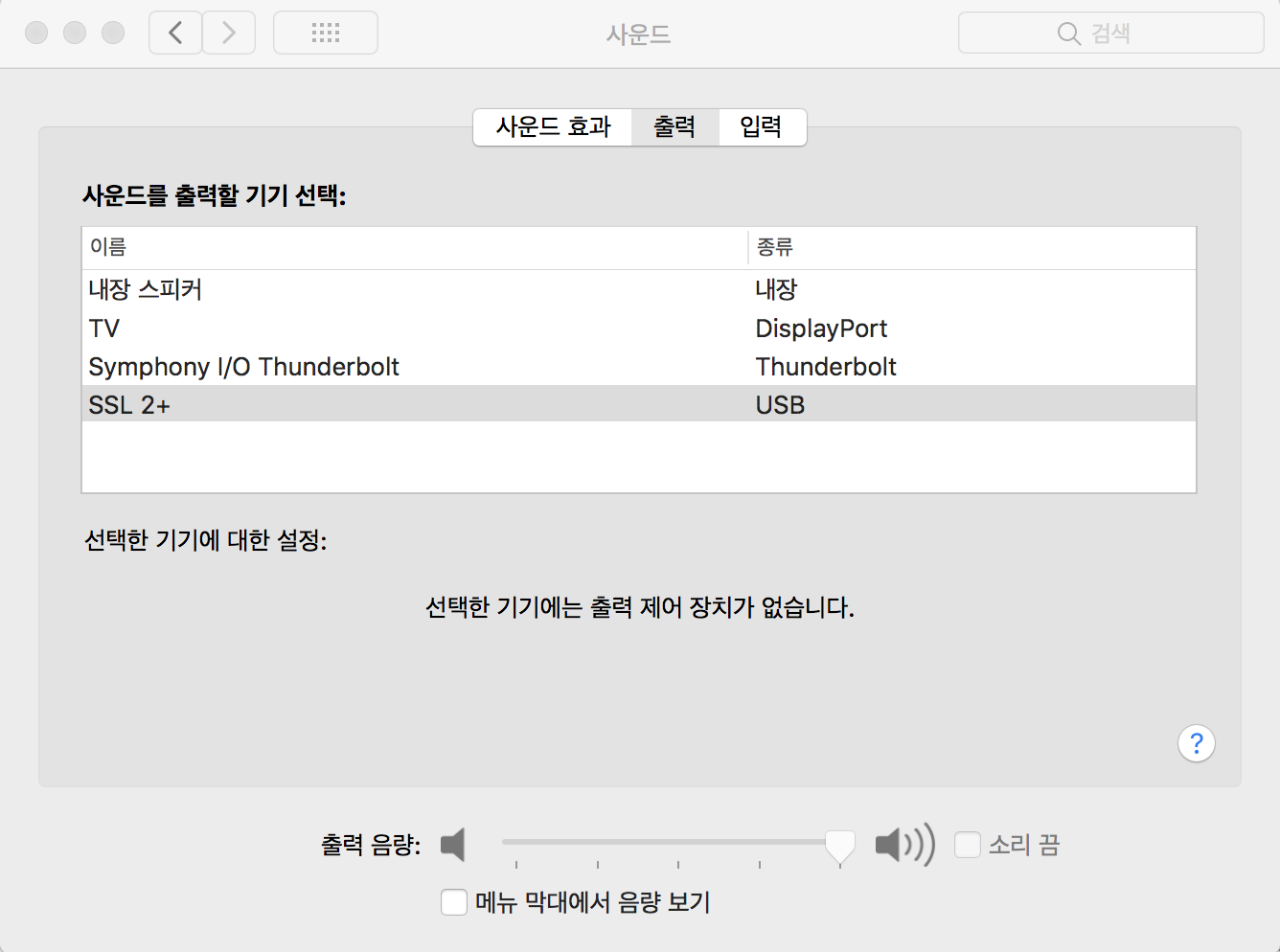Click the low volume speaker icon
This screenshot has height=952, width=1280.
pyautogui.click(x=453, y=845)
